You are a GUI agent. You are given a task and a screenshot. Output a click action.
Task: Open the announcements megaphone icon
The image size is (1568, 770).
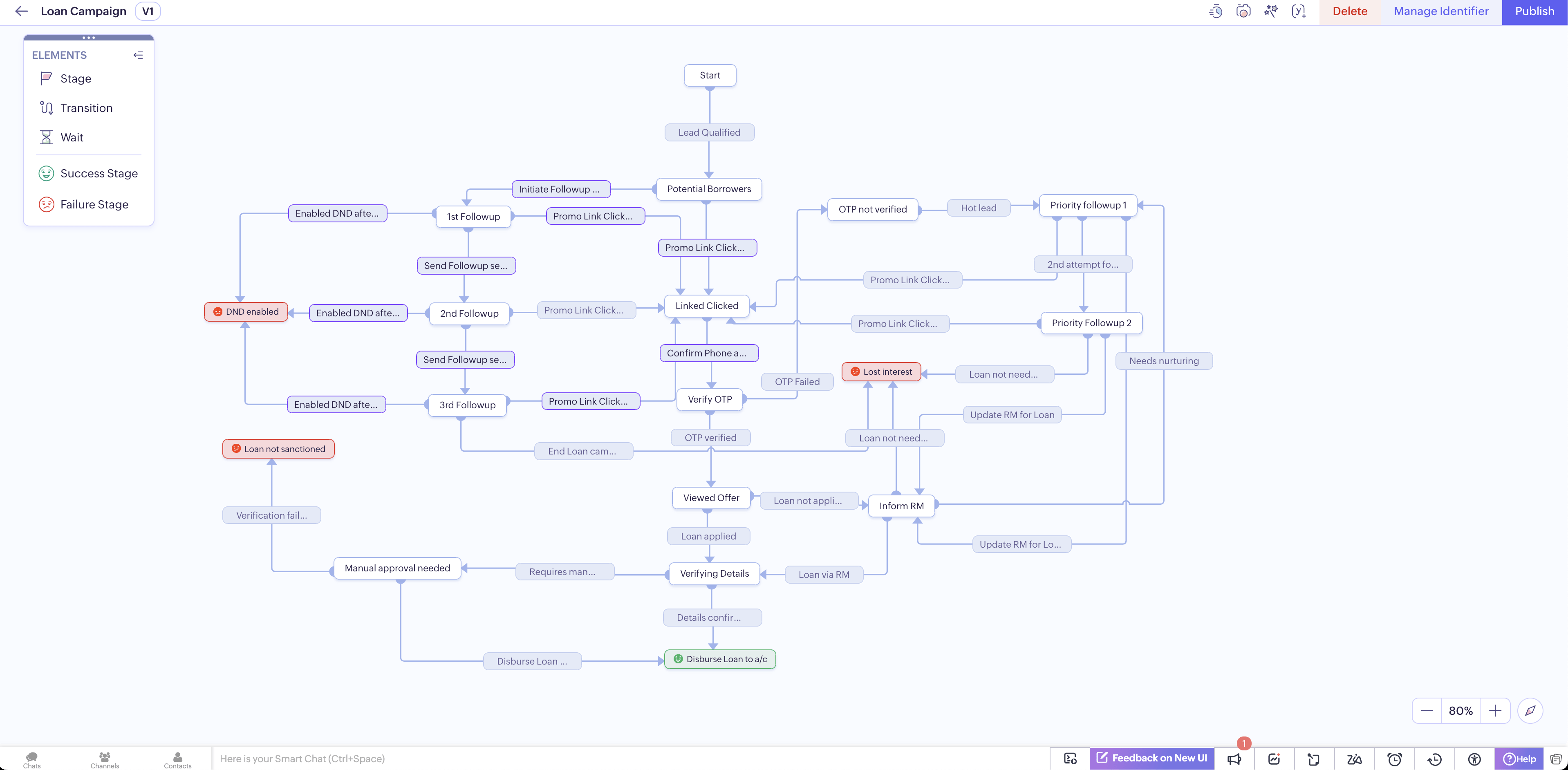pos(1234,759)
